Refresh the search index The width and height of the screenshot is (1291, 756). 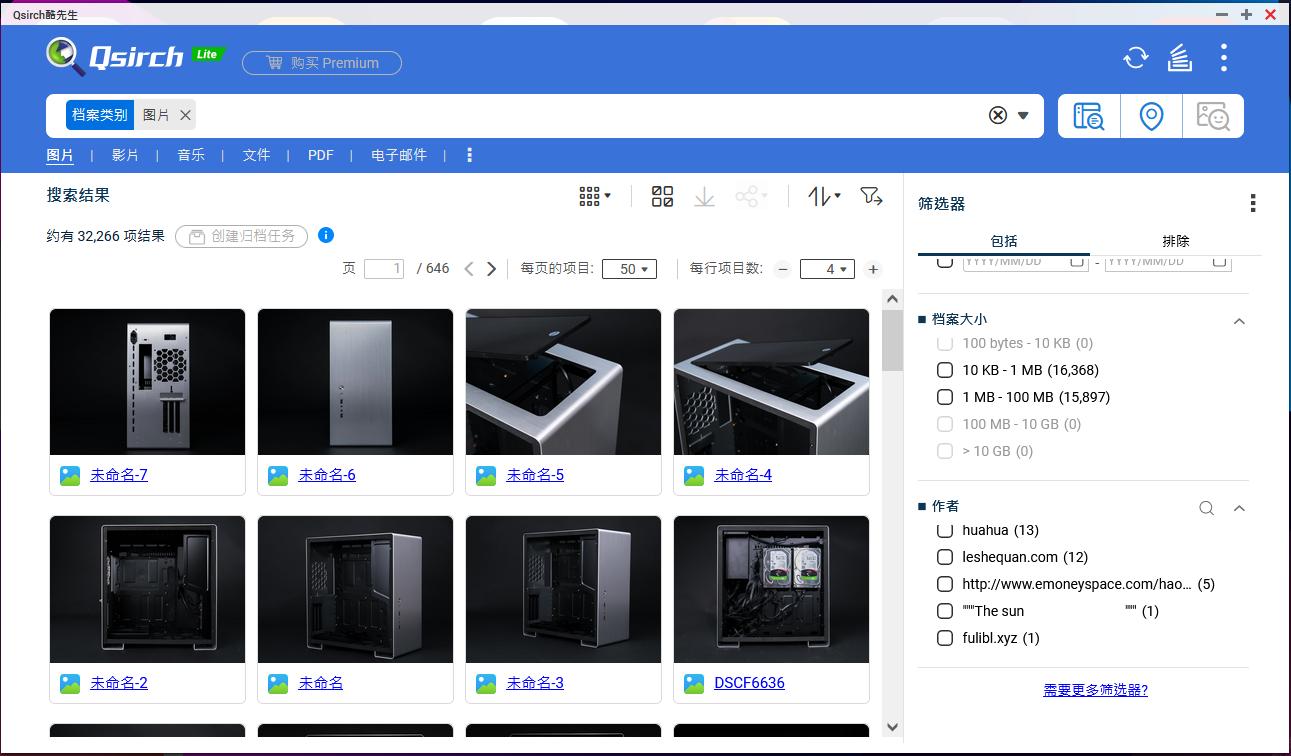pos(1135,57)
